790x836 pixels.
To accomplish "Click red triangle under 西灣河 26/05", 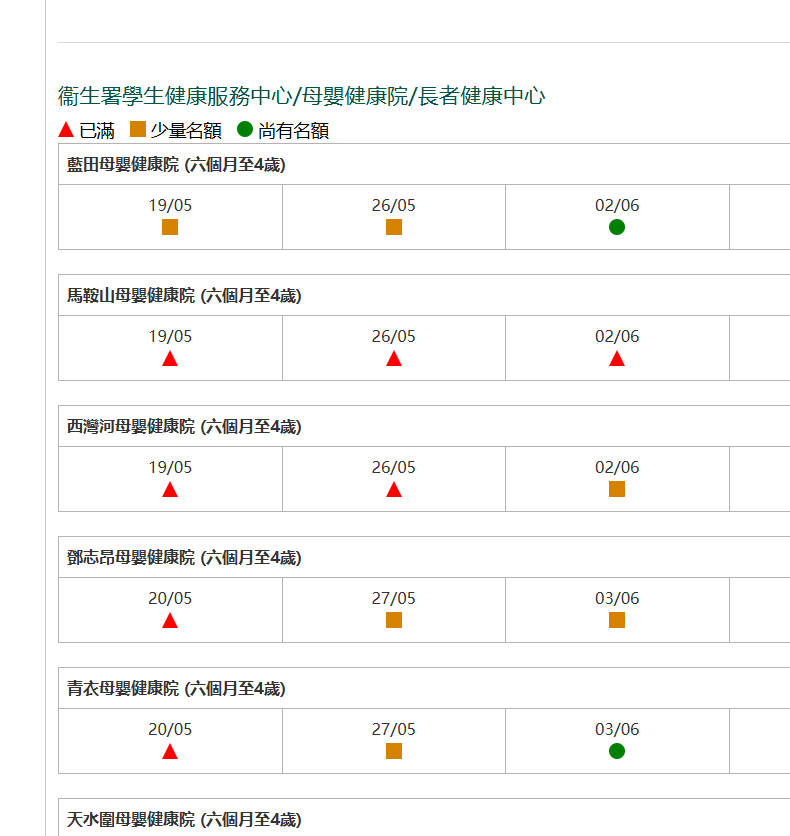I will pyautogui.click(x=394, y=490).
